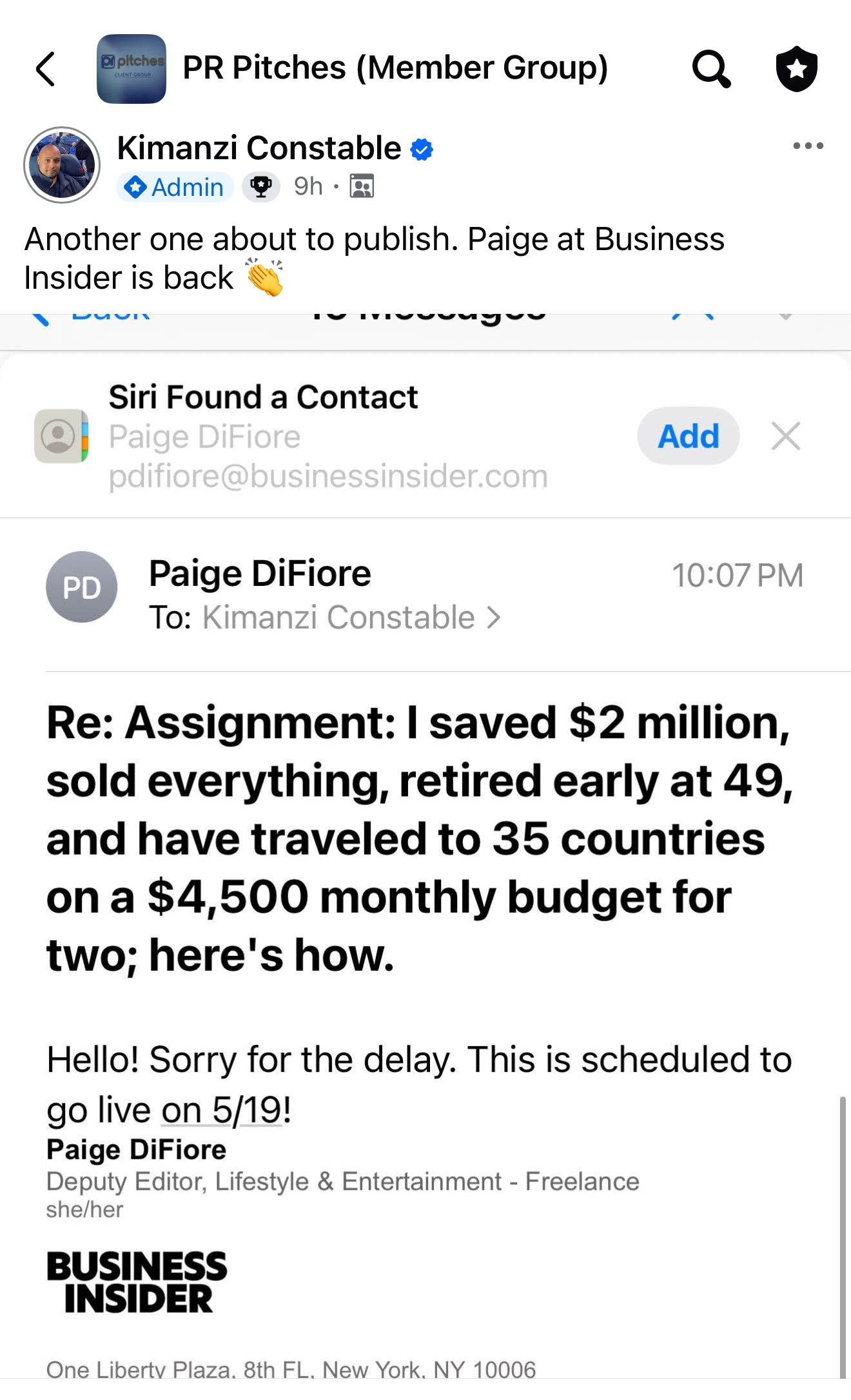Tap the back arrow at top left

coord(45,69)
